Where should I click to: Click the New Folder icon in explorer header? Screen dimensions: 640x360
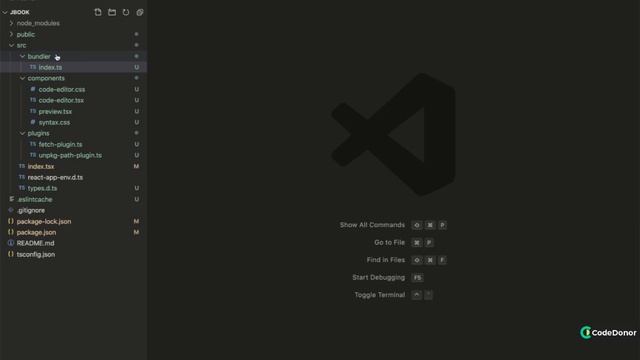click(112, 12)
